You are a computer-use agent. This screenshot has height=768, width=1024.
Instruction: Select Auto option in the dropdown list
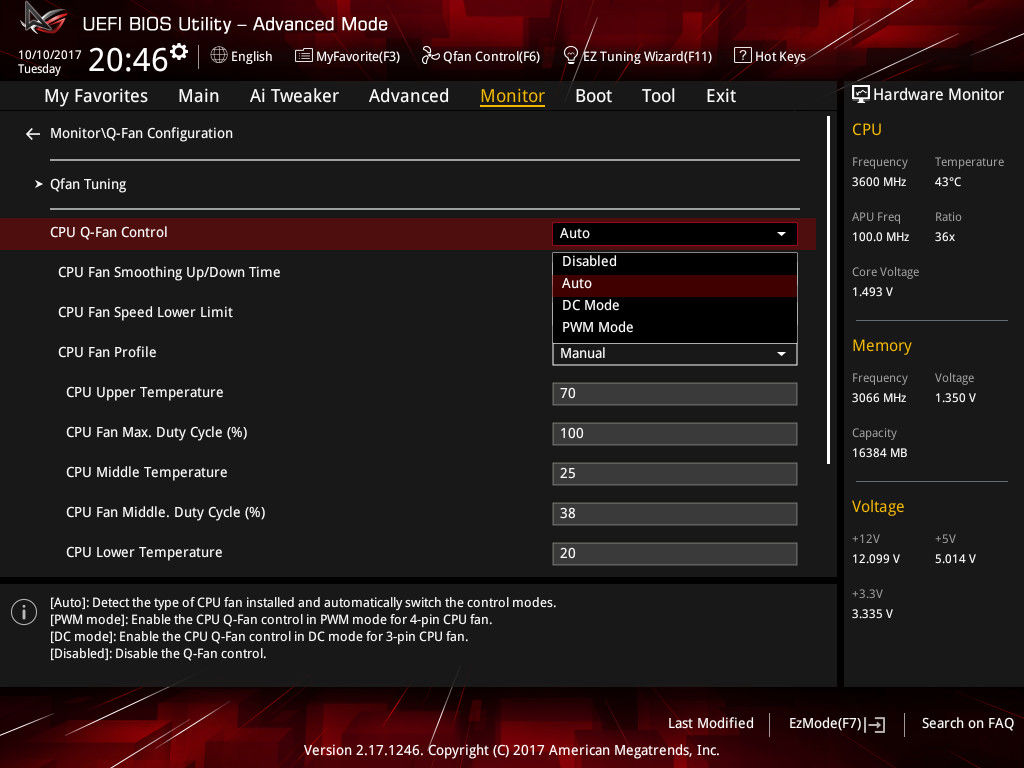point(674,283)
